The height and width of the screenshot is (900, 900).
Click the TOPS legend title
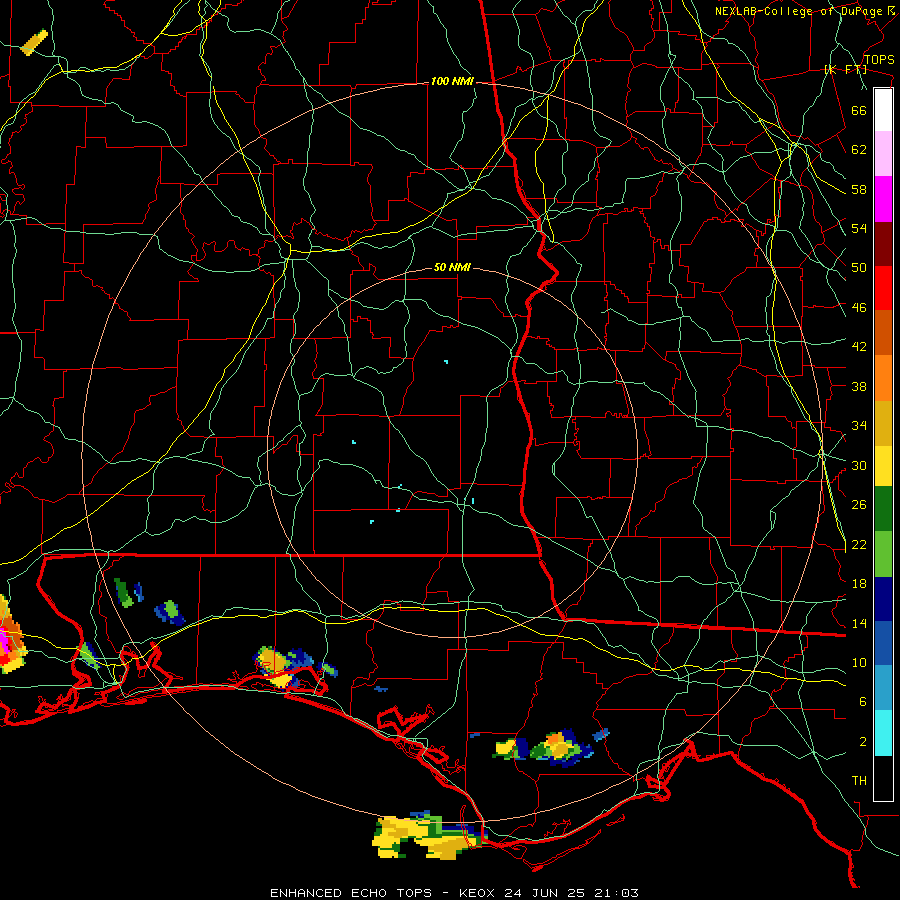[879, 60]
